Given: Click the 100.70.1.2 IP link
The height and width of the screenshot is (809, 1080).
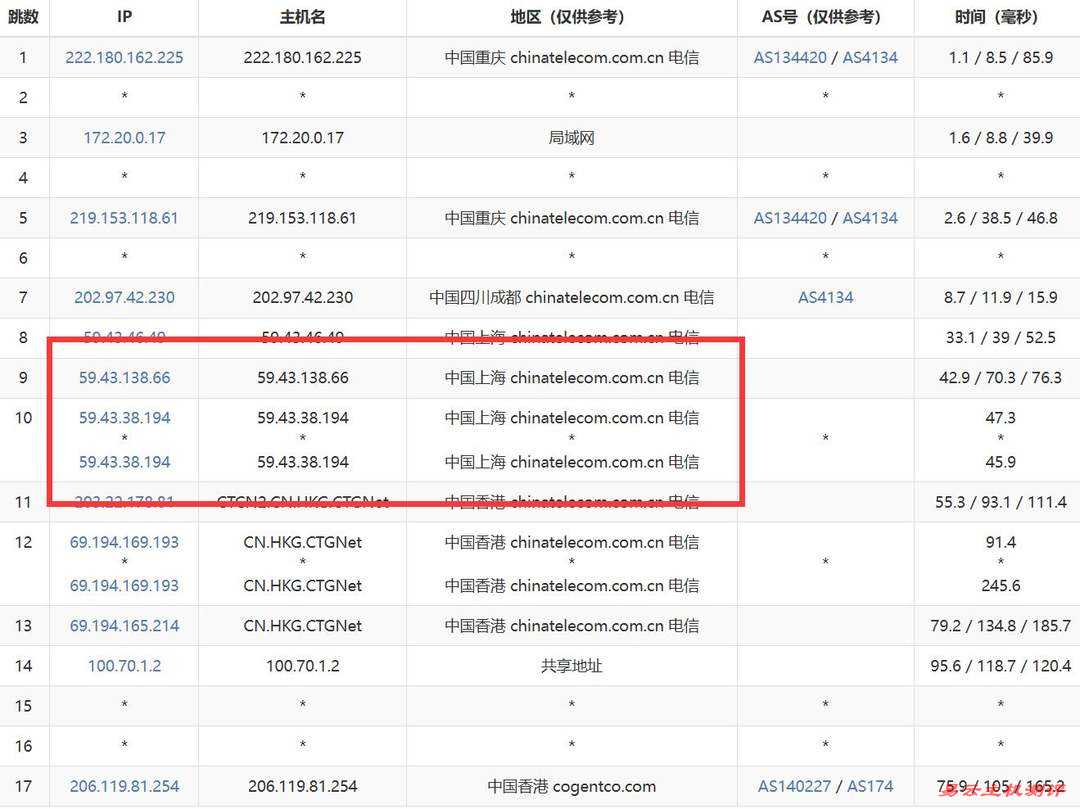Looking at the screenshot, I should pyautogui.click(x=124, y=666).
